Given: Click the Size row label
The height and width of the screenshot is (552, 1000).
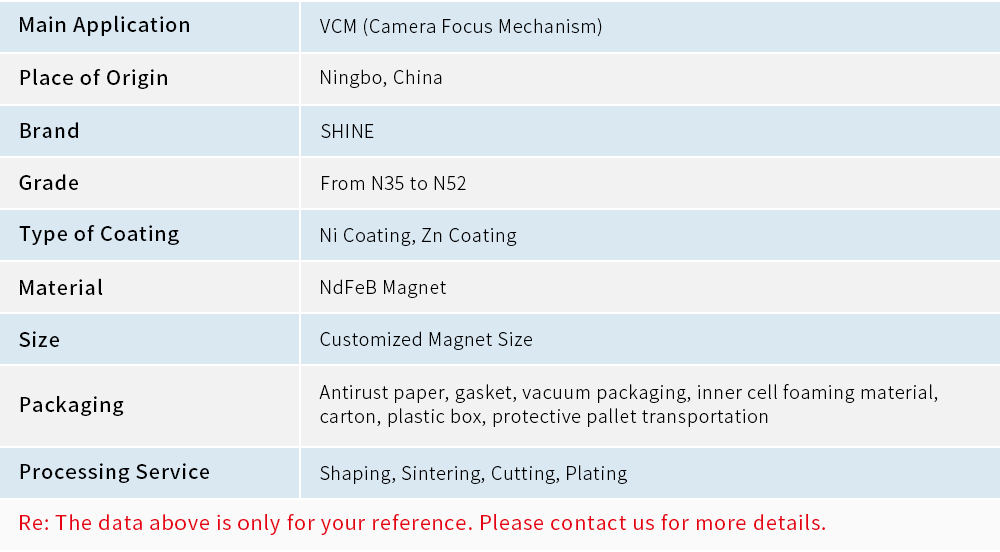Looking at the screenshot, I should [39, 340].
